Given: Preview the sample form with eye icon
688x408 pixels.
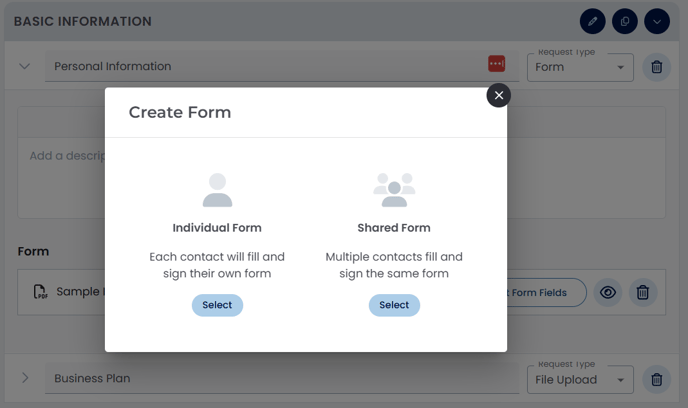Looking at the screenshot, I should pyautogui.click(x=607, y=292).
